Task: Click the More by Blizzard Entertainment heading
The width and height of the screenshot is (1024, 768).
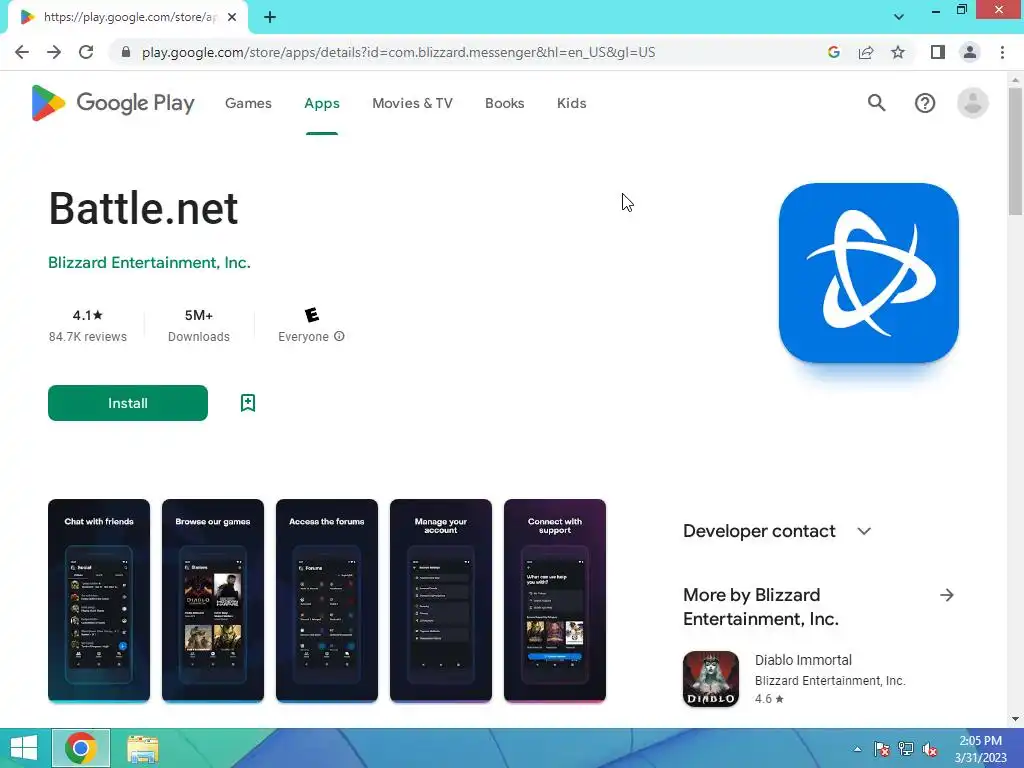Action: coord(761,607)
